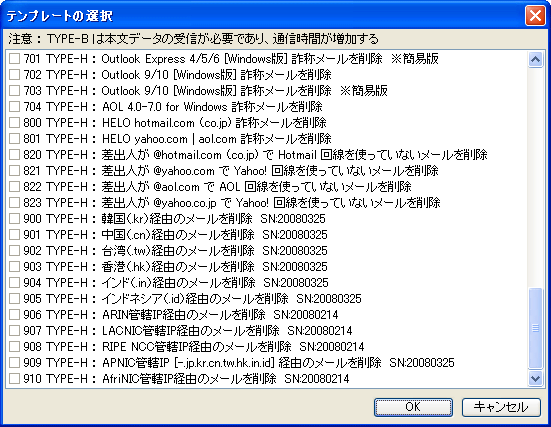551x427 pixels.
Task: Tick checkbox for template 702 Outlook 9/10
Action: 14,75
